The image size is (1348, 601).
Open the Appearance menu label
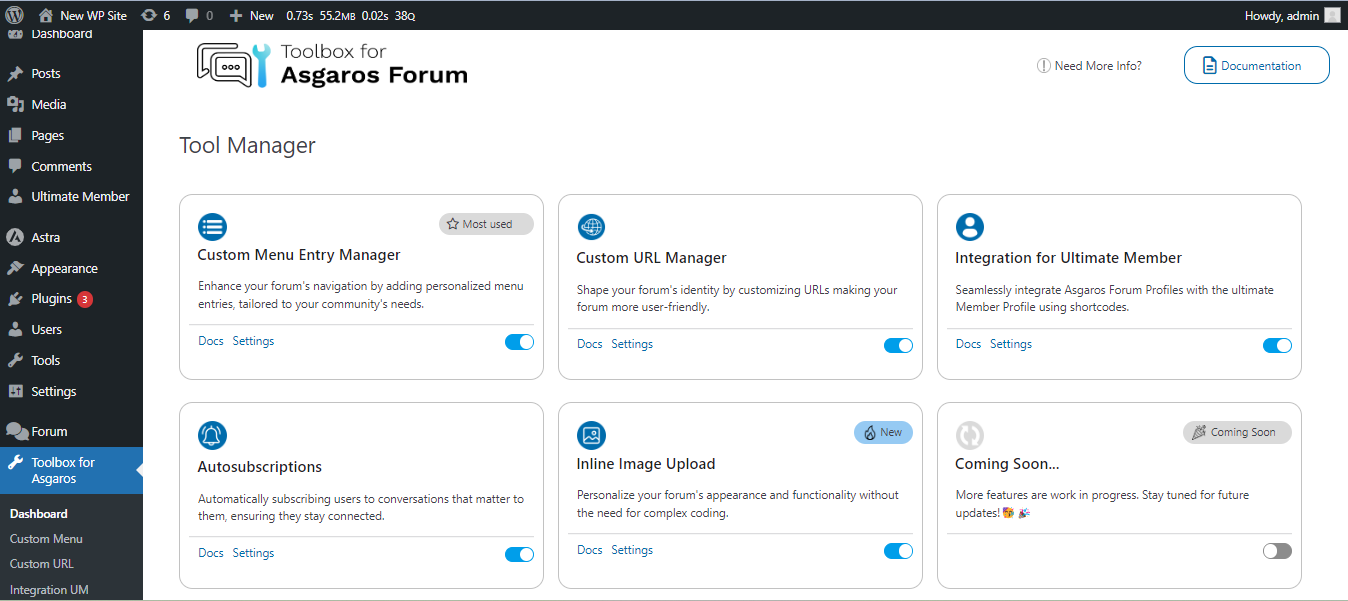point(64,268)
